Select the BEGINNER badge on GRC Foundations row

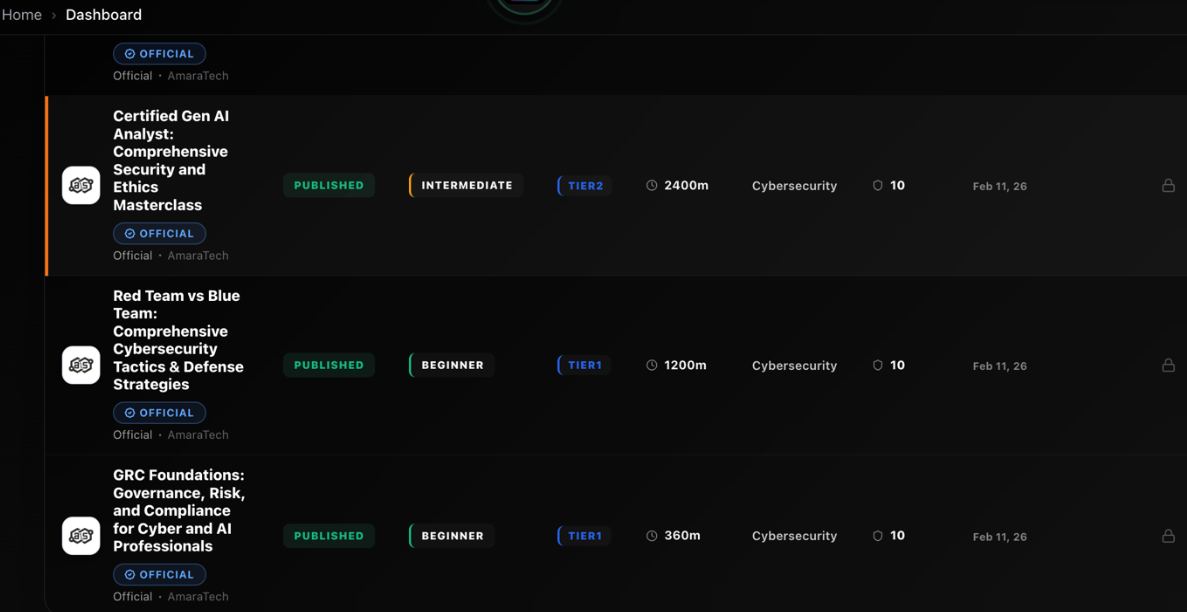click(452, 536)
